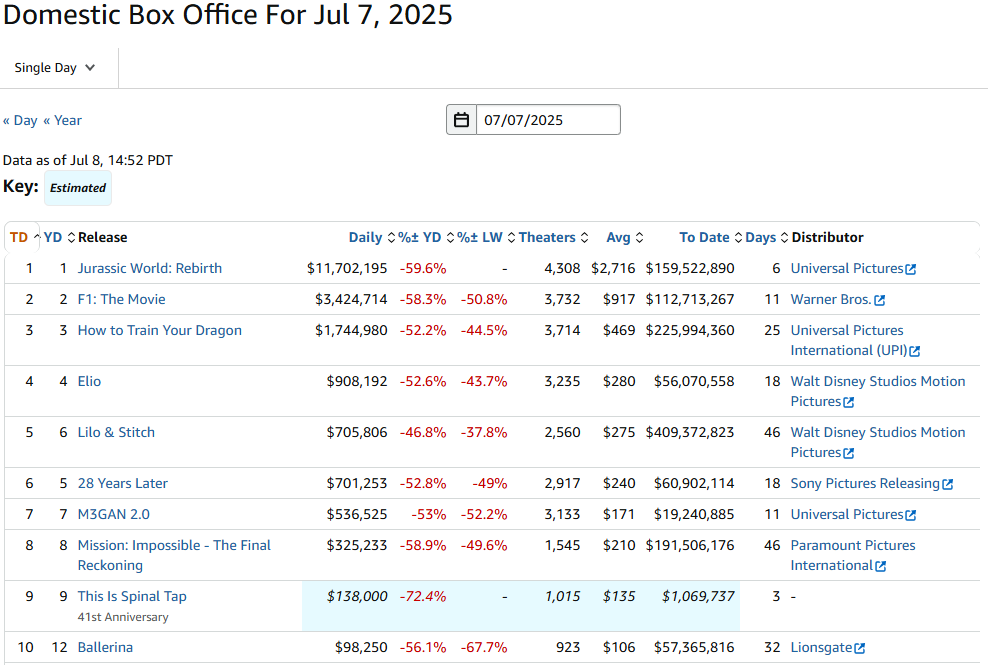Sort table by TD column
The image size is (988, 665).
(25, 237)
